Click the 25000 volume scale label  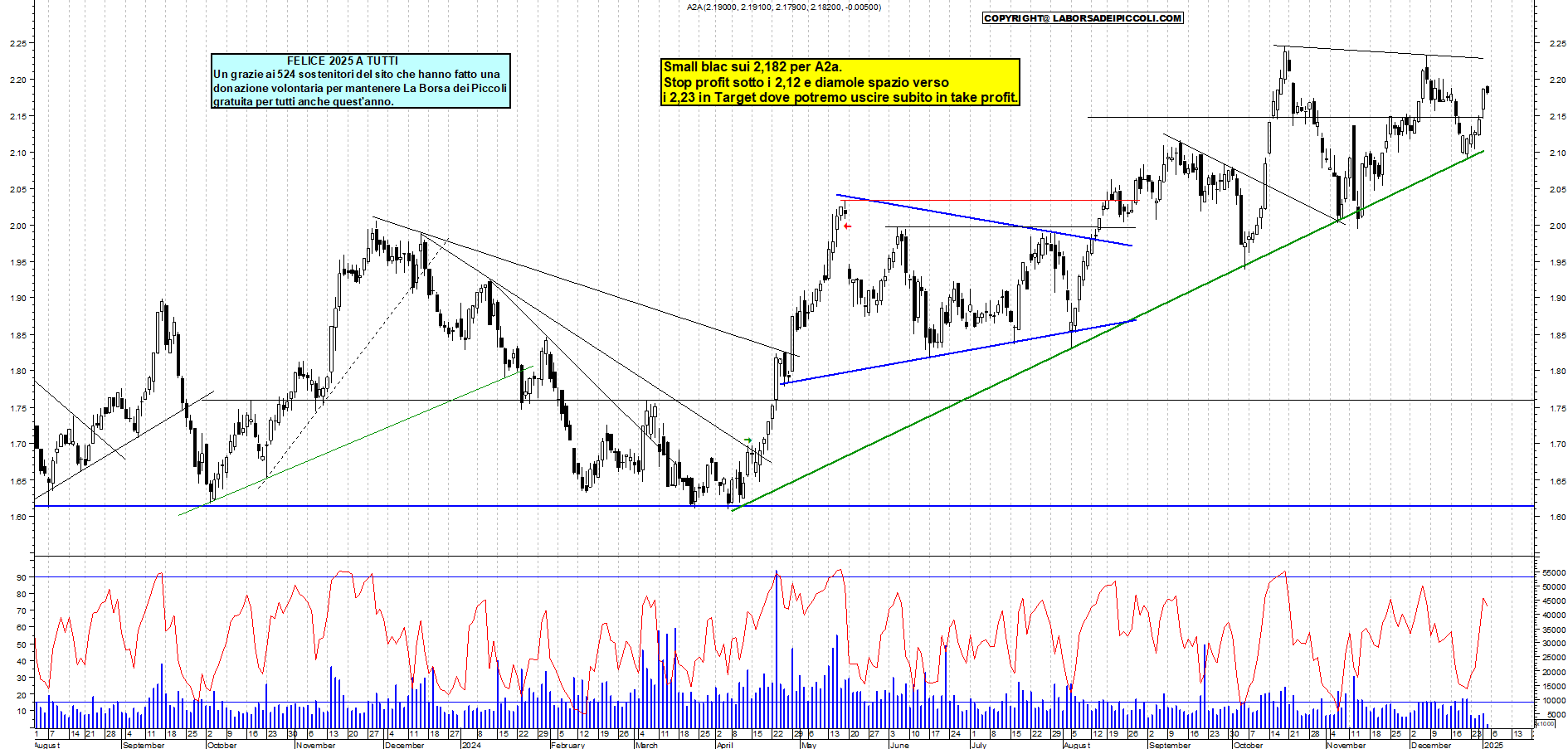pyautogui.click(x=1554, y=657)
